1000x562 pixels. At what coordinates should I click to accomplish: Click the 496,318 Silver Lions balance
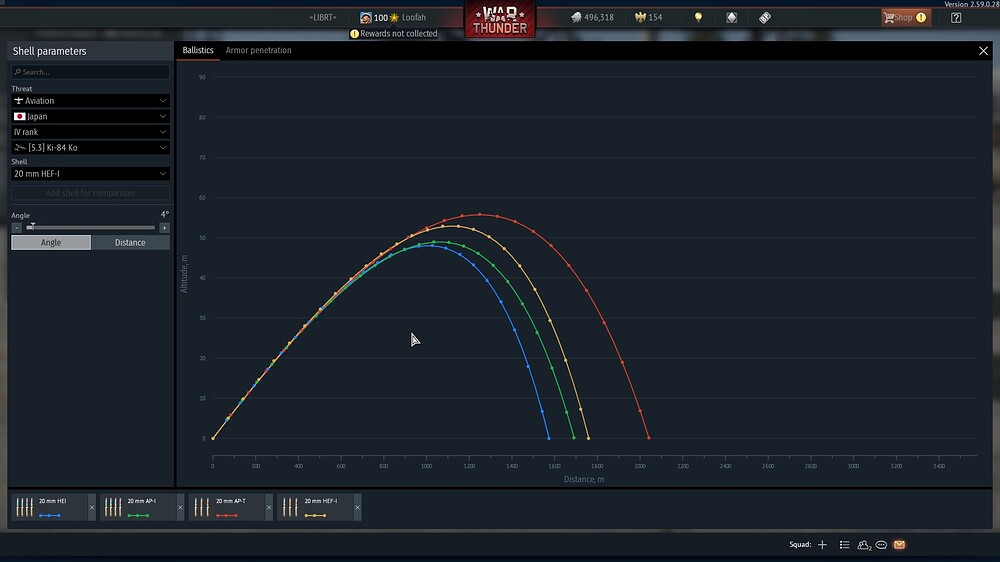[x=599, y=17]
